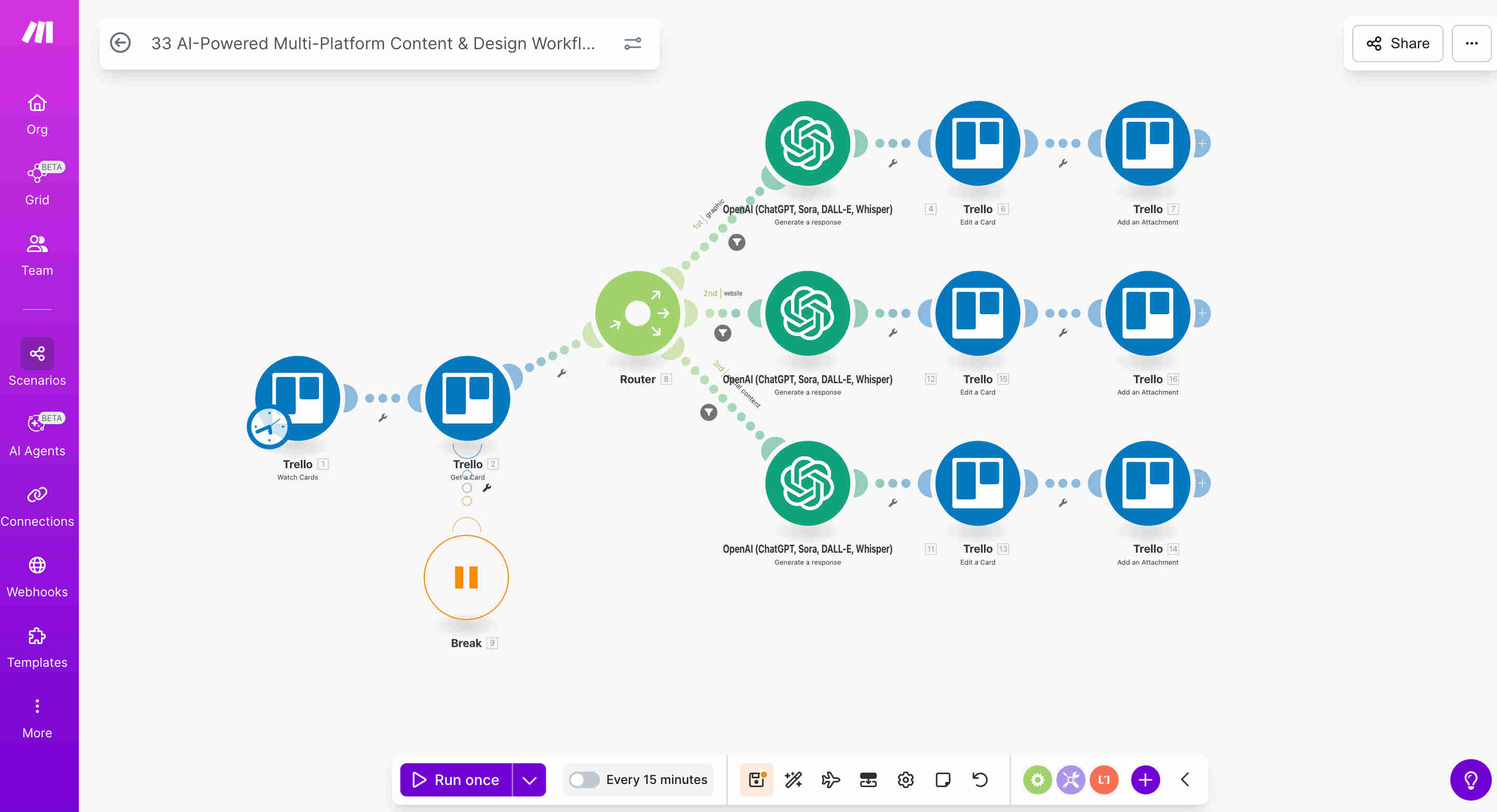Viewport: 1497px width, 812px height.
Task: Add module after Trello Add an Attachment 14
Action: pos(1202,483)
